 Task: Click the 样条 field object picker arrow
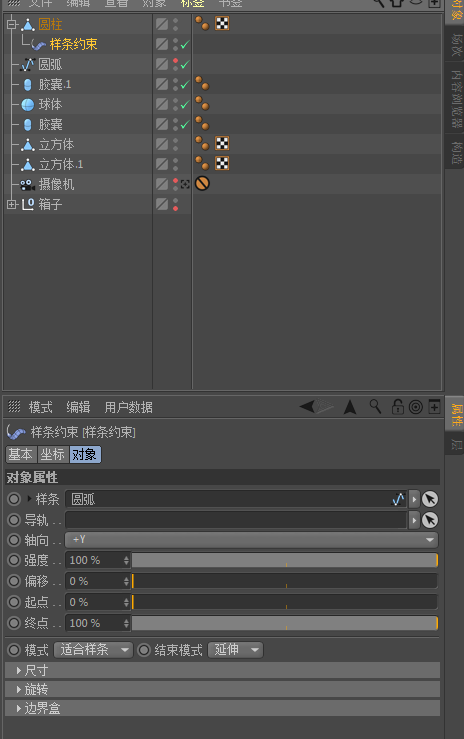[430, 499]
